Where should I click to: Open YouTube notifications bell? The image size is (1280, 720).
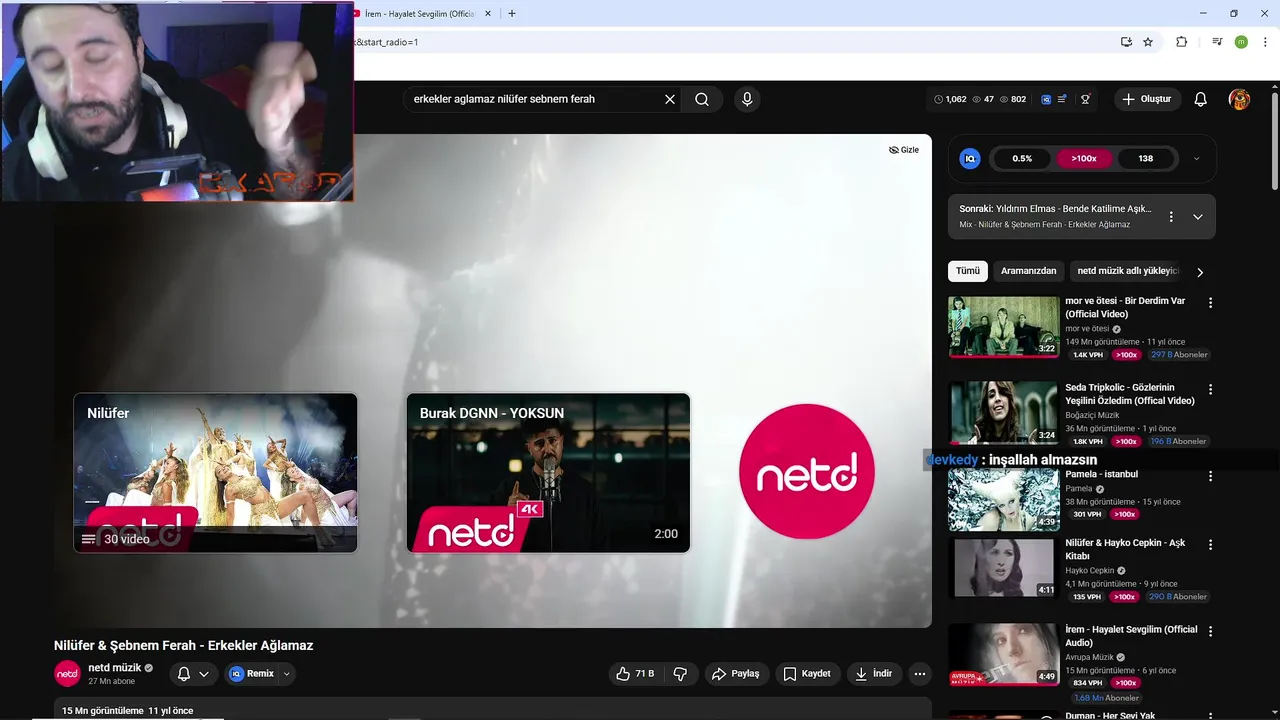pyautogui.click(x=1201, y=99)
